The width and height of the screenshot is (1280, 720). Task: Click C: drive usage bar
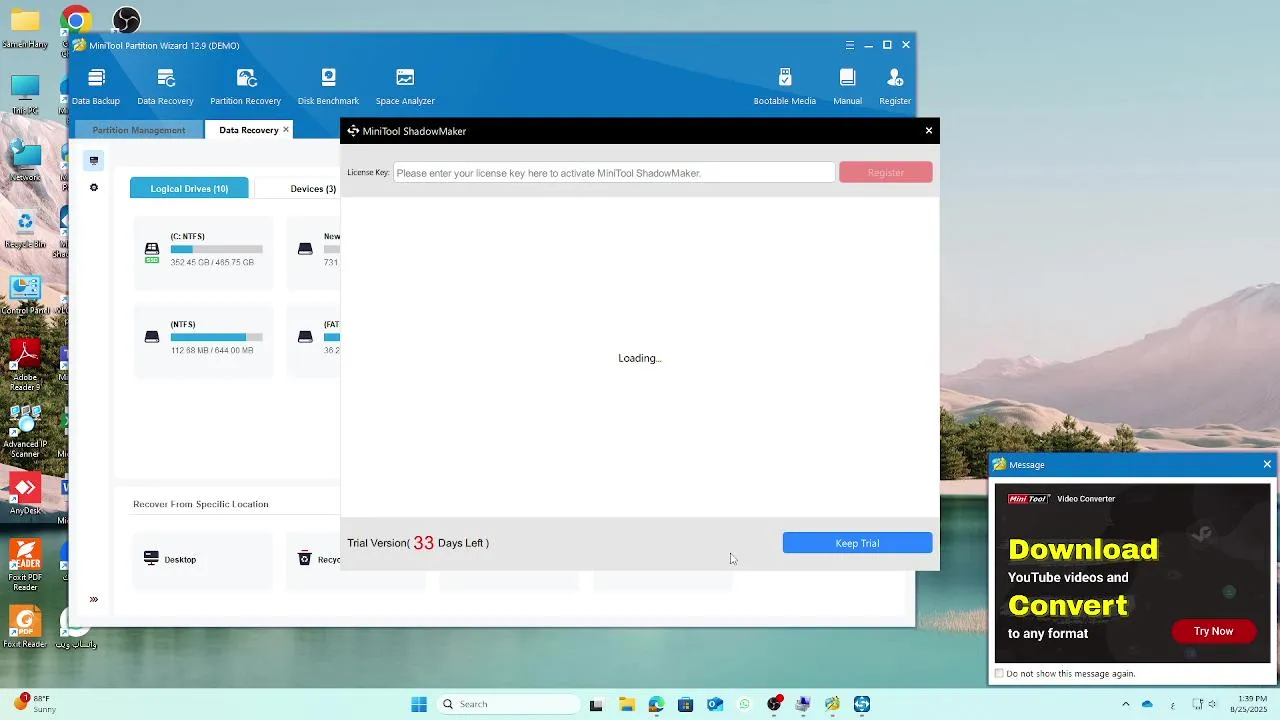[x=216, y=249]
